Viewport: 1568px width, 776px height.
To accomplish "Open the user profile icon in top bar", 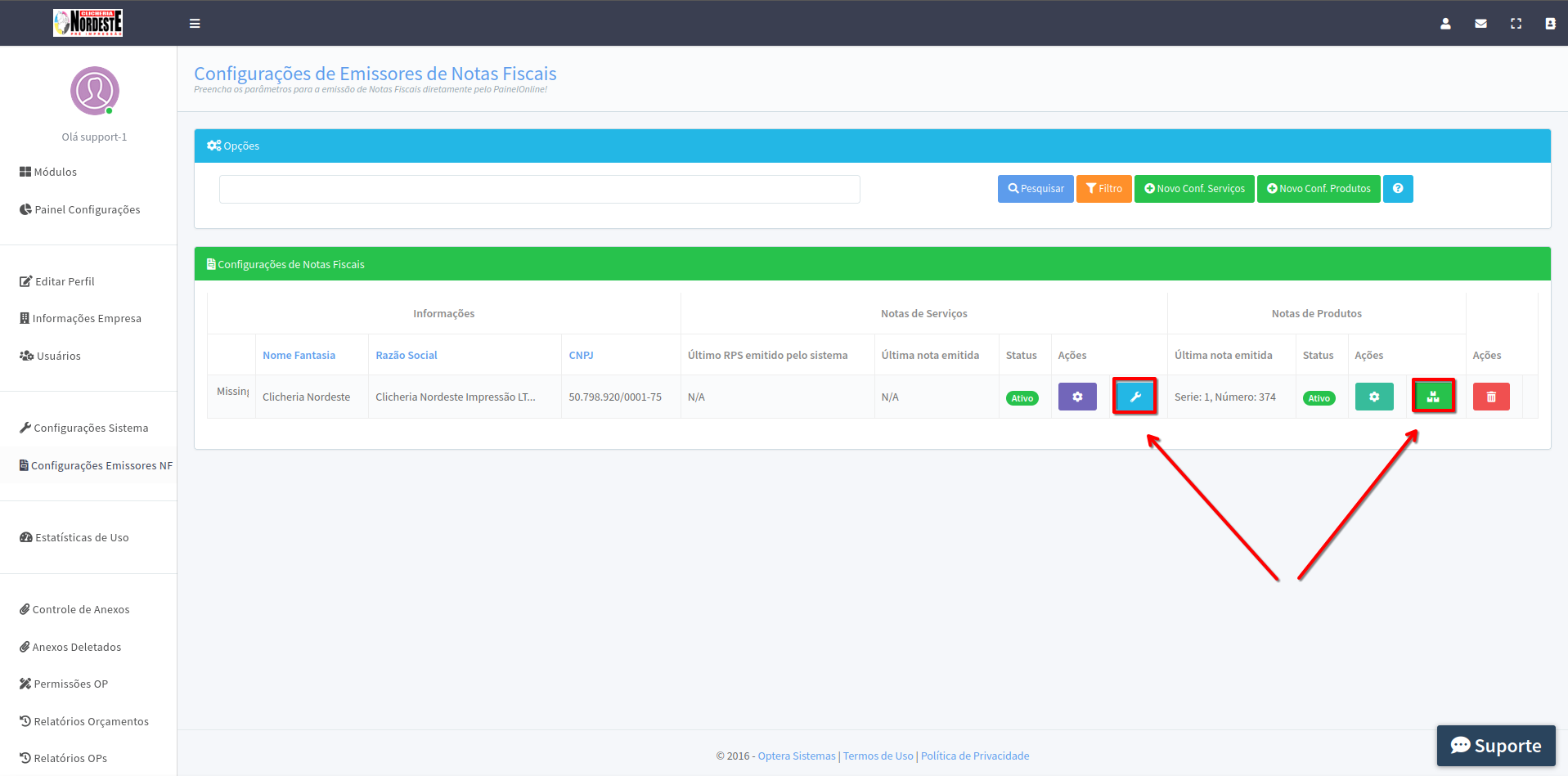I will (x=1445, y=24).
